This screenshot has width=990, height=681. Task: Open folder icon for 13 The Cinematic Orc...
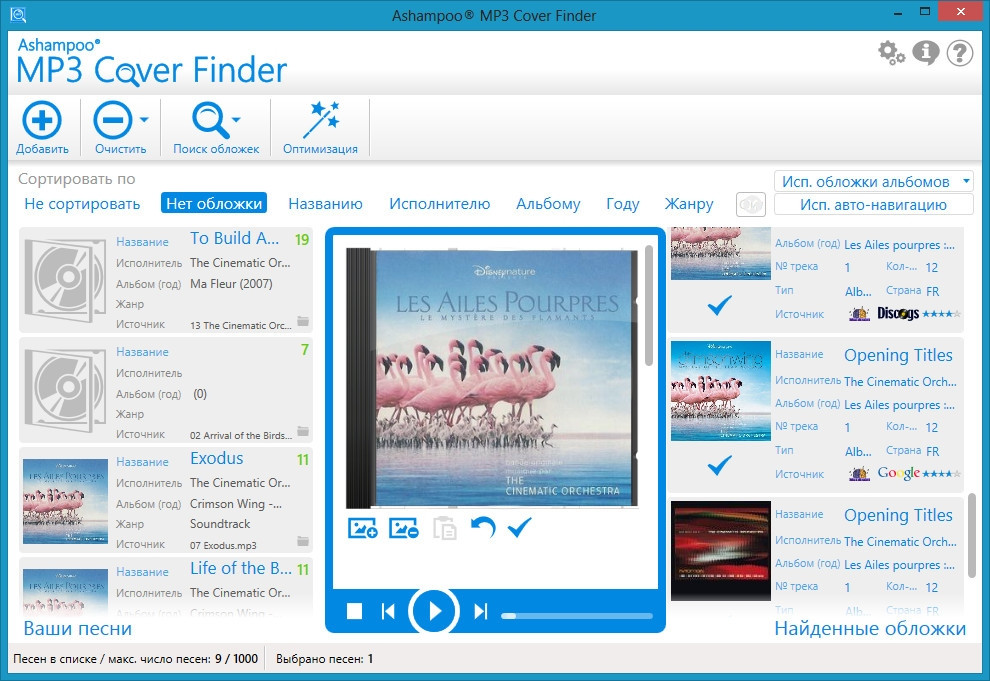(303, 321)
